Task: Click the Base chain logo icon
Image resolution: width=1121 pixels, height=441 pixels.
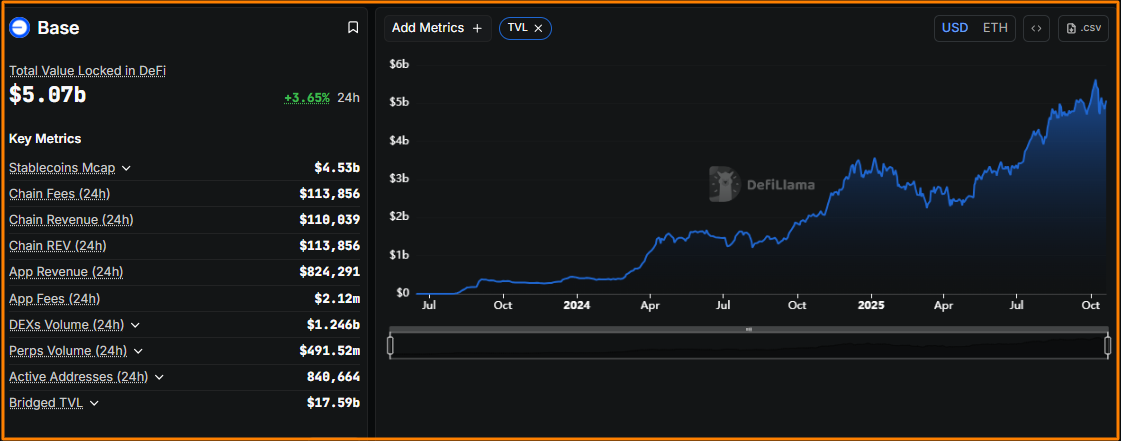Action: click(20, 28)
